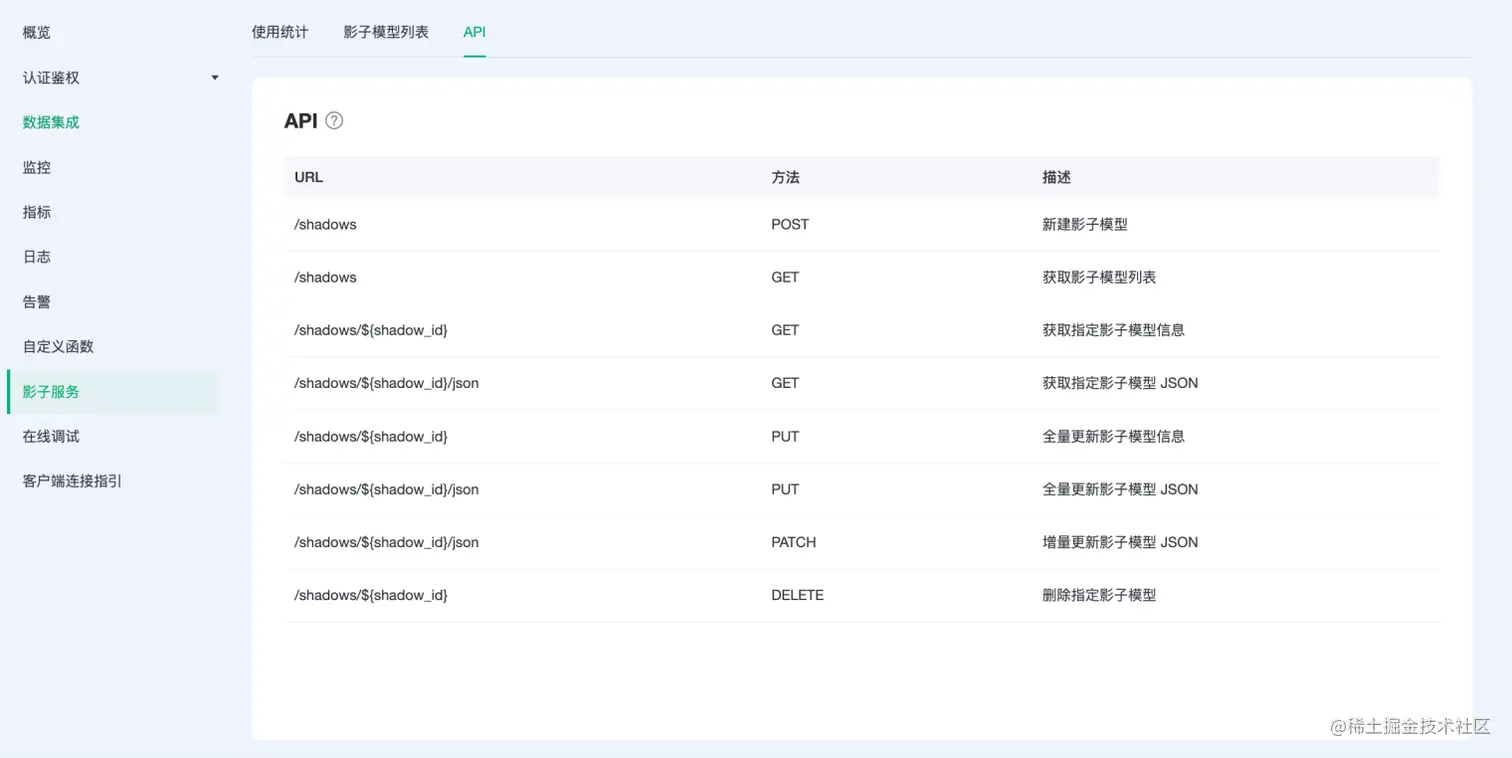This screenshot has height=758, width=1512.
Task: Select 数据集成 in the navigation
Action: click(x=51, y=122)
